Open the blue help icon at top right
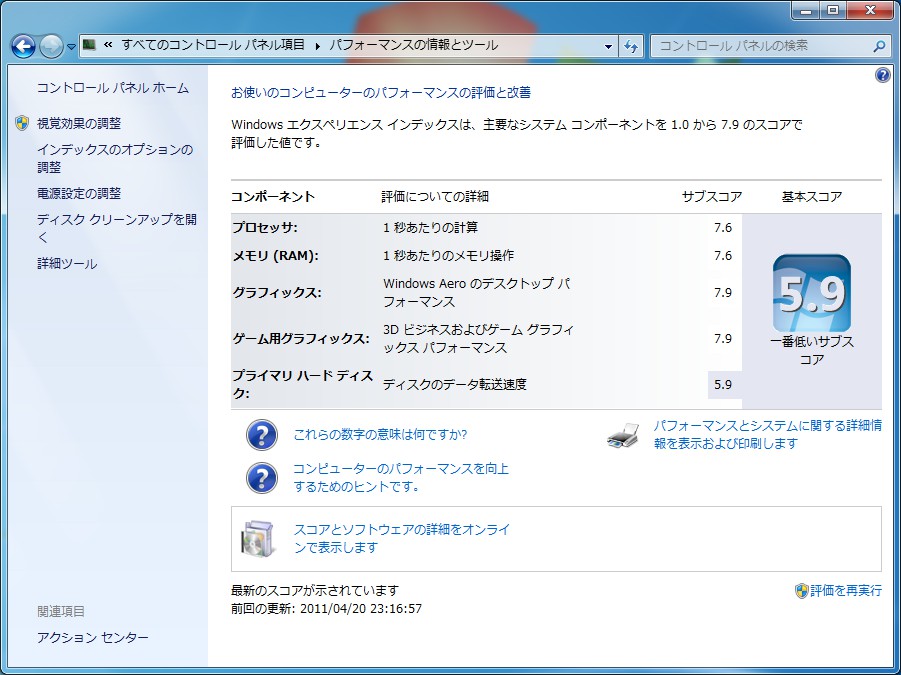This screenshot has width=901, height=675. (x=882, y=75)
